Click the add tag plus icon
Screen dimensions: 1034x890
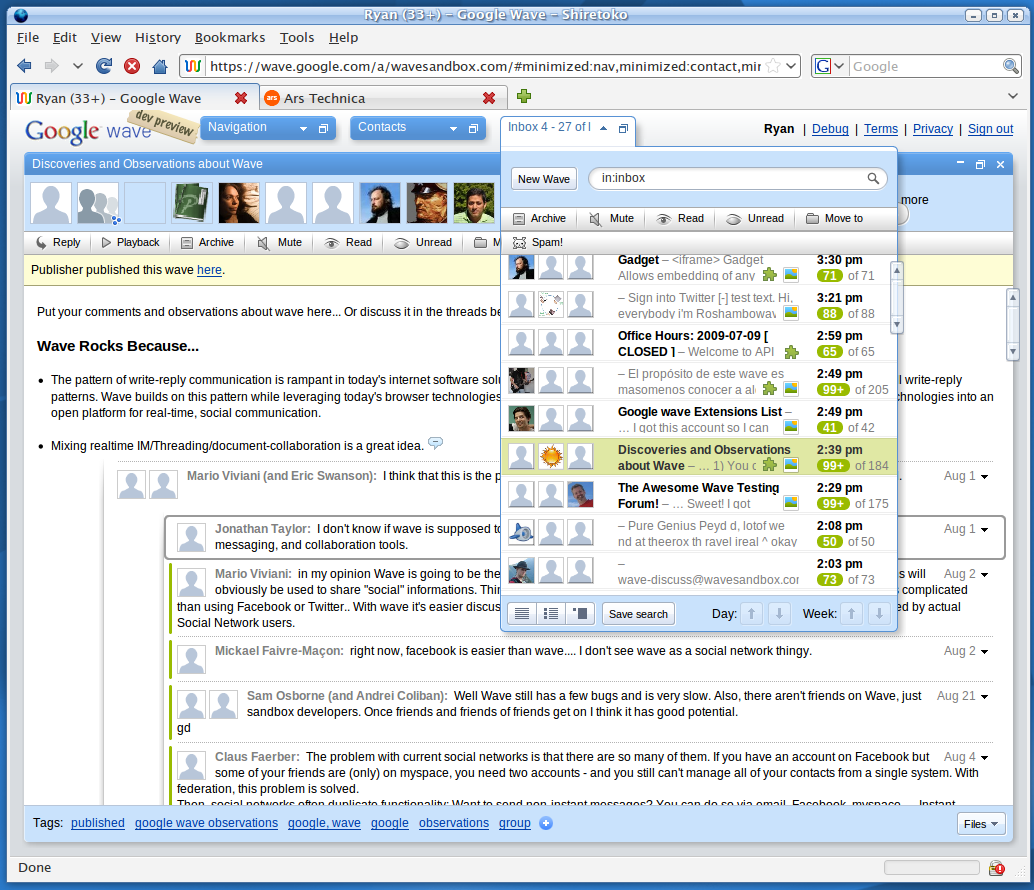[x=546, y=823]
